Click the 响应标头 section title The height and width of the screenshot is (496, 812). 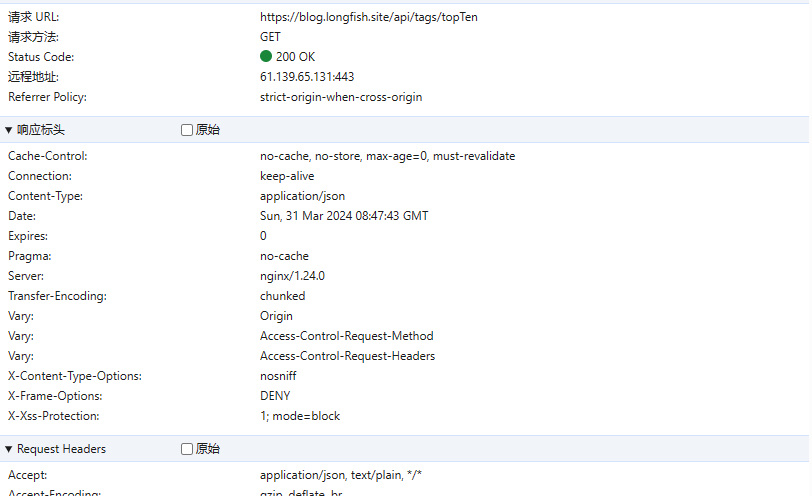click(41, 130)
